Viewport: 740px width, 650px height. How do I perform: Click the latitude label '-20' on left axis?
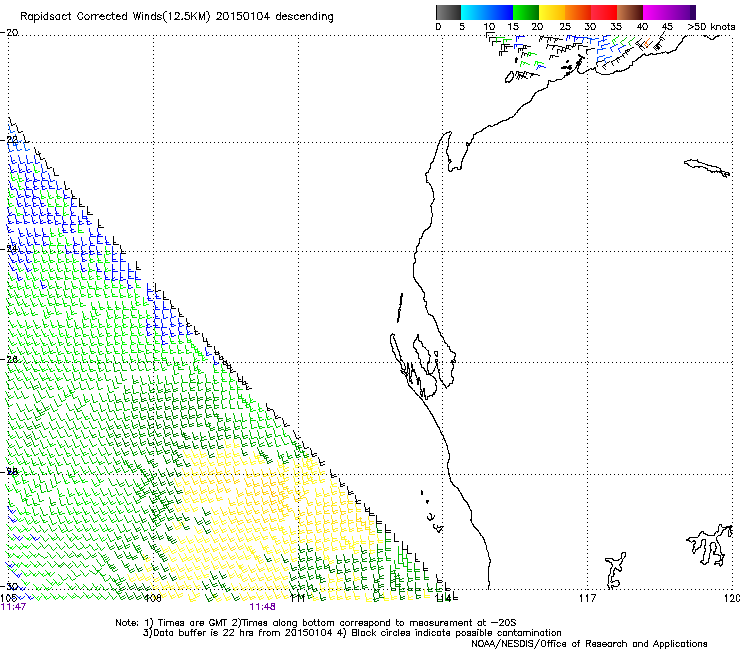tap(9, 33)
